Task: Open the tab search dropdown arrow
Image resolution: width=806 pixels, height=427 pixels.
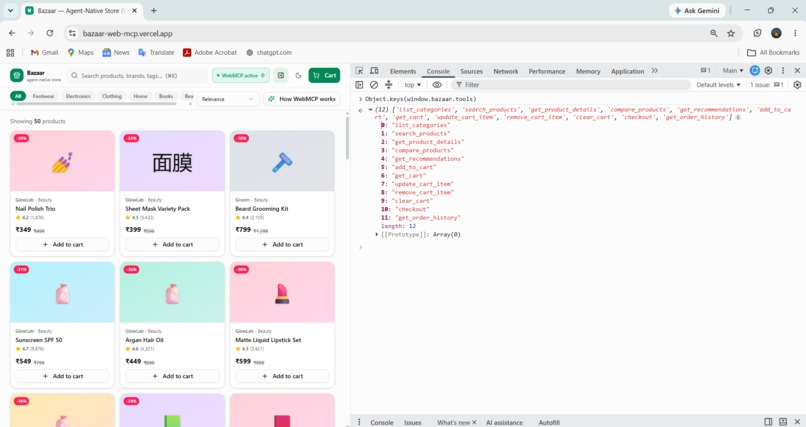Action: tap(10, 10)
